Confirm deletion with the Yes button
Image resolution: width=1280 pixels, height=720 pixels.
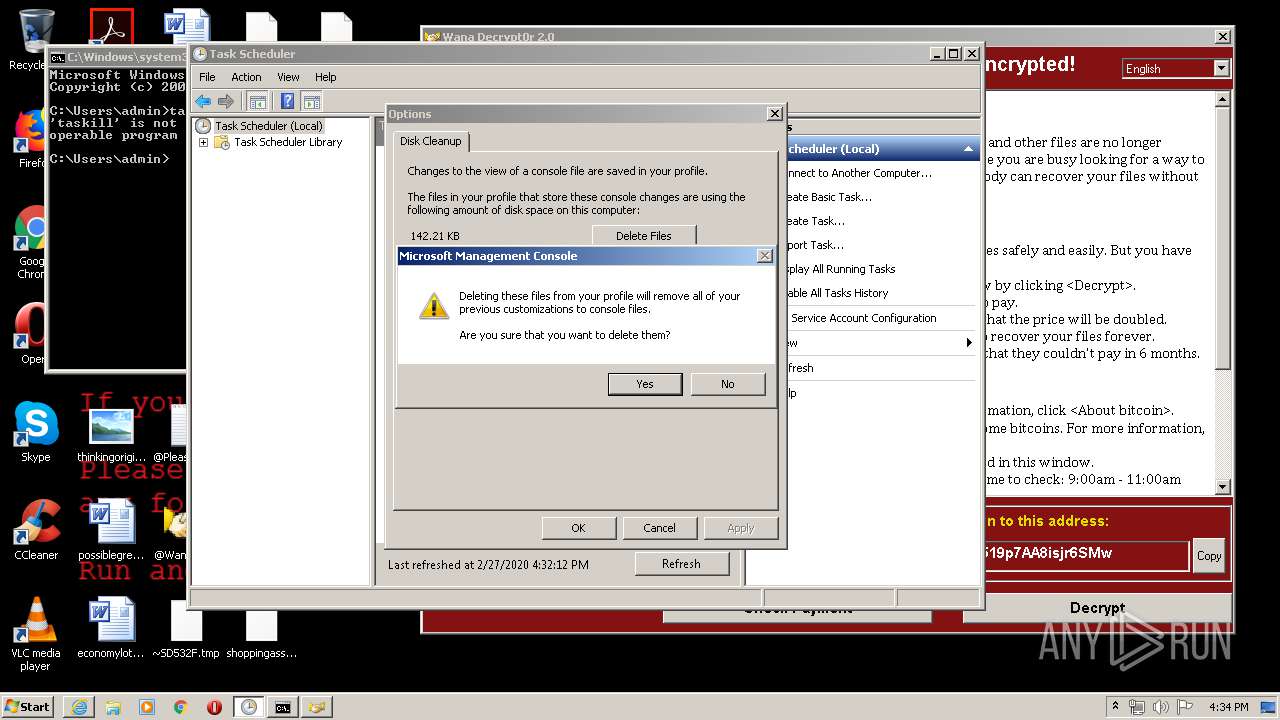coord(645,384)
